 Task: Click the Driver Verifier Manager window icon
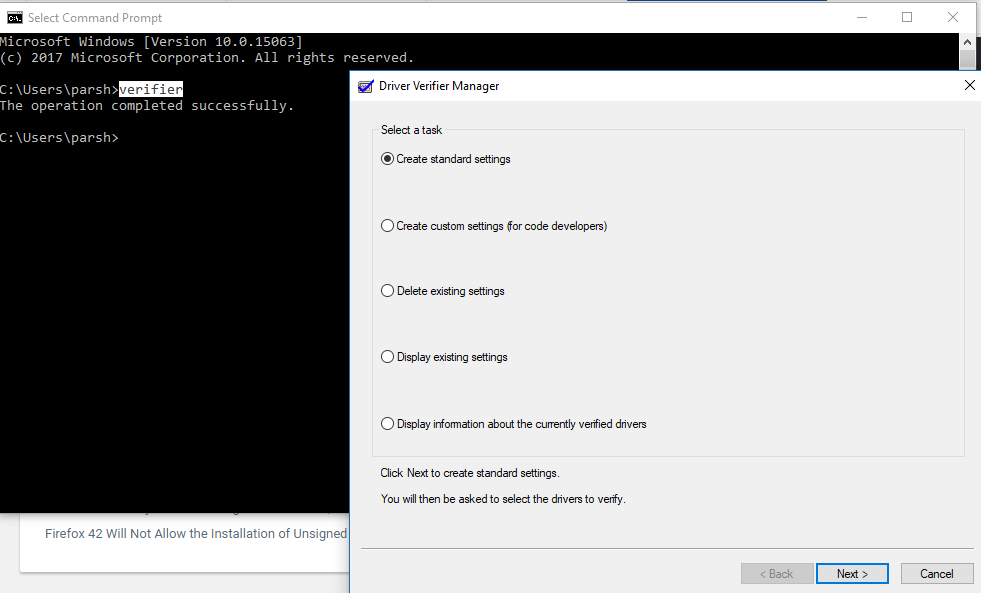tap(366, 86)
